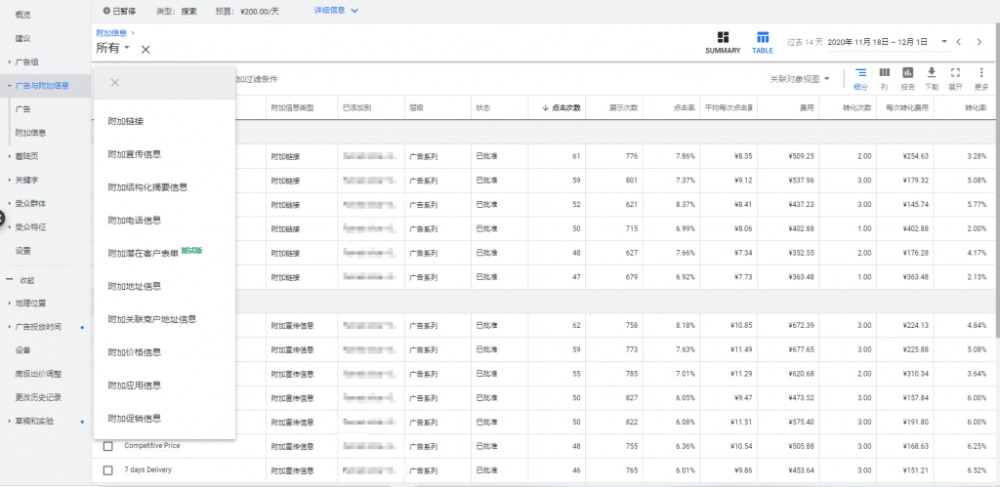Open the 细分 segment icon
1000x487 pixels.
click(860, 73)
